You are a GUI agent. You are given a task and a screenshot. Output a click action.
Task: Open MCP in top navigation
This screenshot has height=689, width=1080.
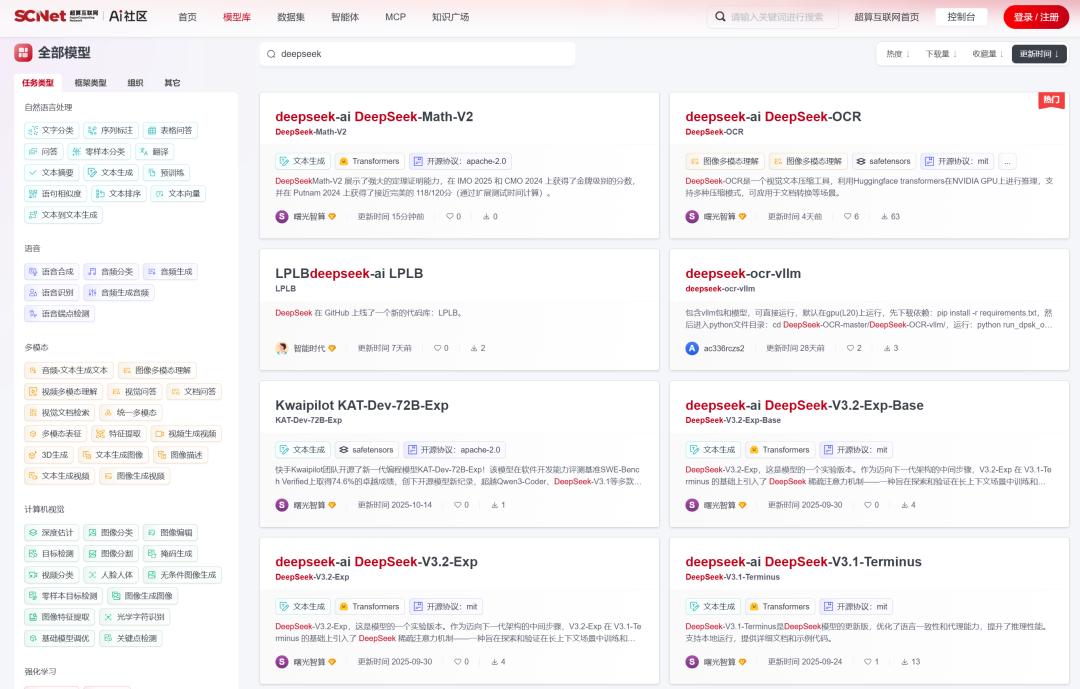point(395,17)
